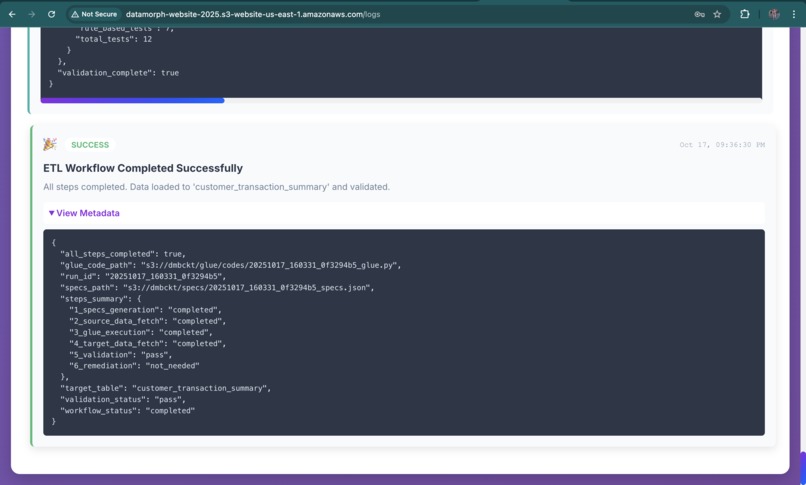This screenshot has width=806, height=485.
Task: Click the party popper success icon
Action: [x=50, y=144]
